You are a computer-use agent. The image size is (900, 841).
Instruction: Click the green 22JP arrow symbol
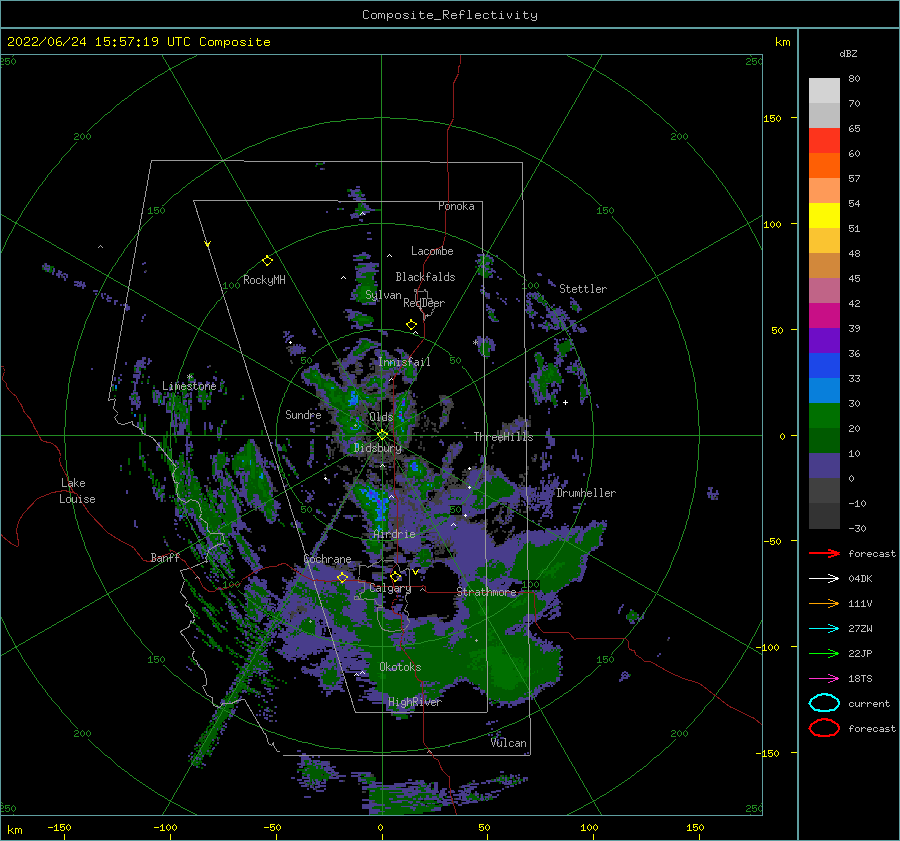coord(824,653)
